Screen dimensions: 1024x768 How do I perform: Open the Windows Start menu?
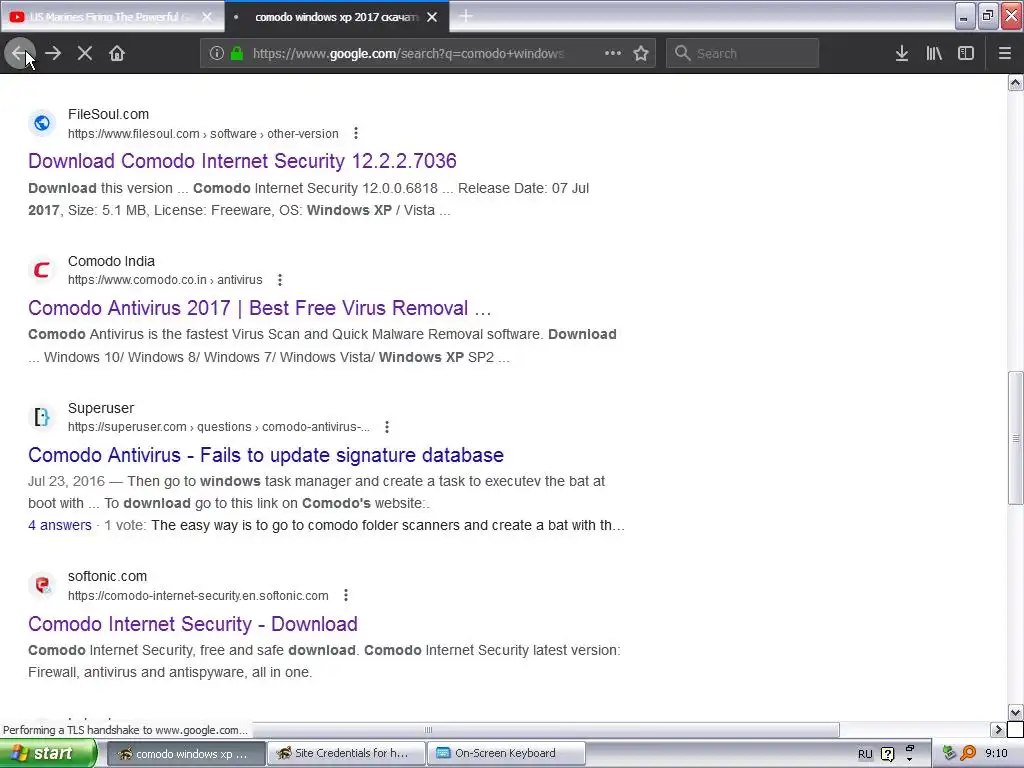[x=48, y=754]
